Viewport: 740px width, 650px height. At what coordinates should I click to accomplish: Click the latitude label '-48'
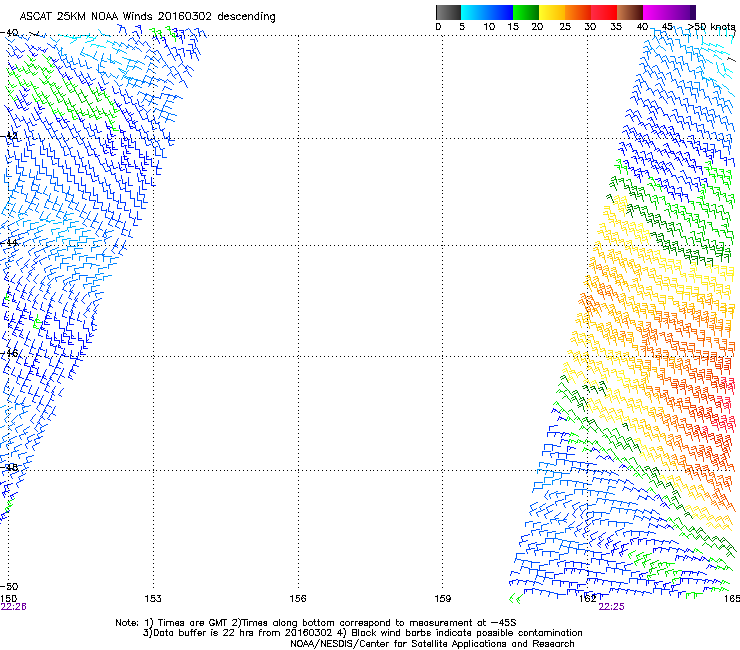click(9, 467)
